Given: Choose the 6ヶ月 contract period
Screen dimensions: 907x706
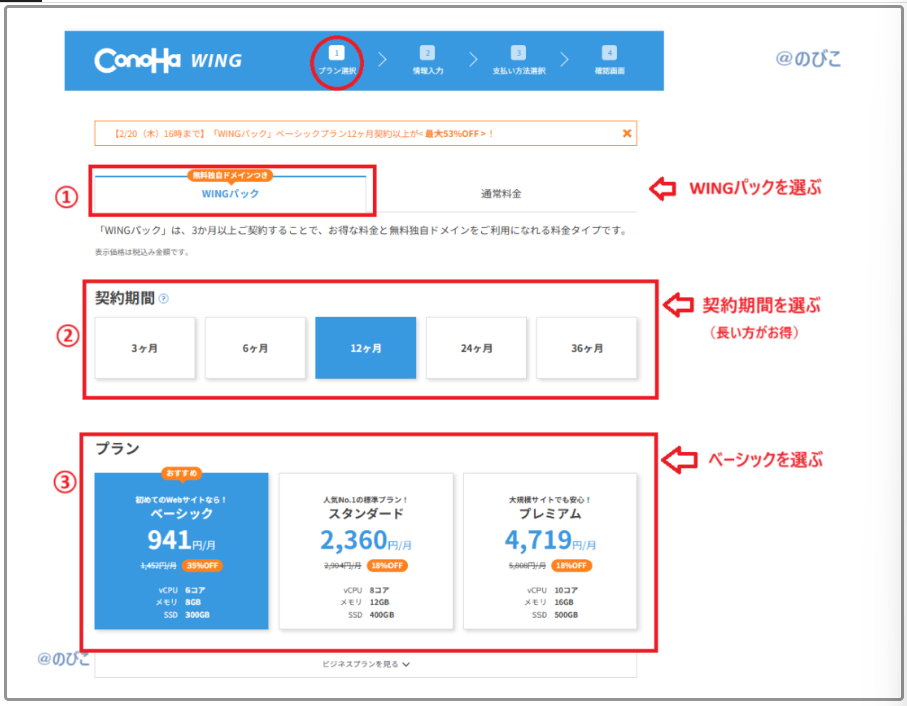Looking at the screenshot, I should pyautogui.click(x=255, y=348).
